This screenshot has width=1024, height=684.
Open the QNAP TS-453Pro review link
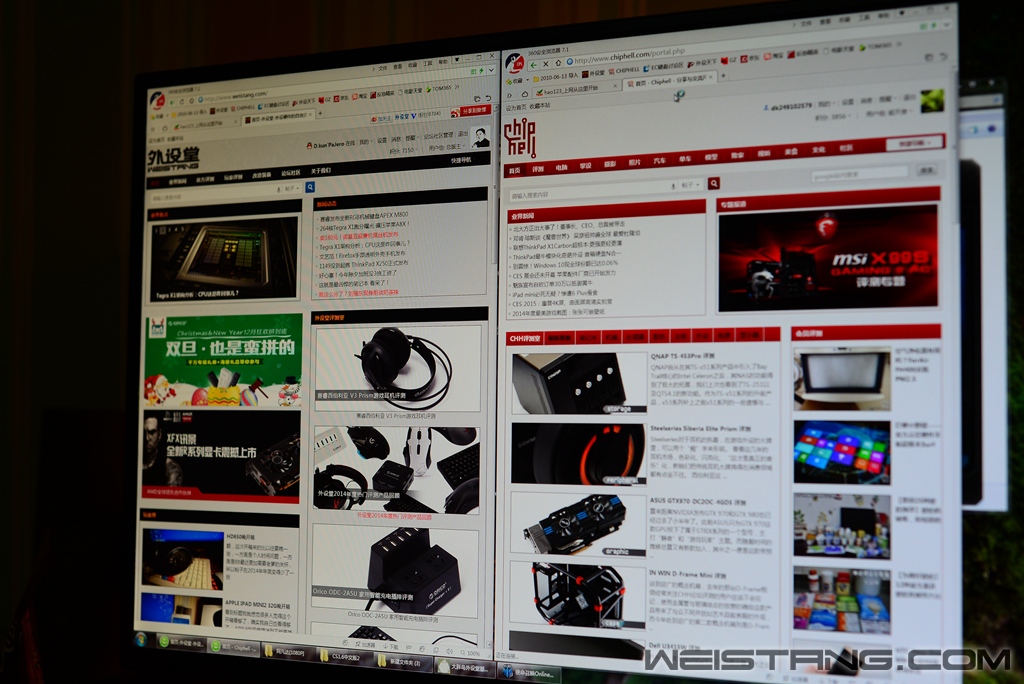[682, 356]
